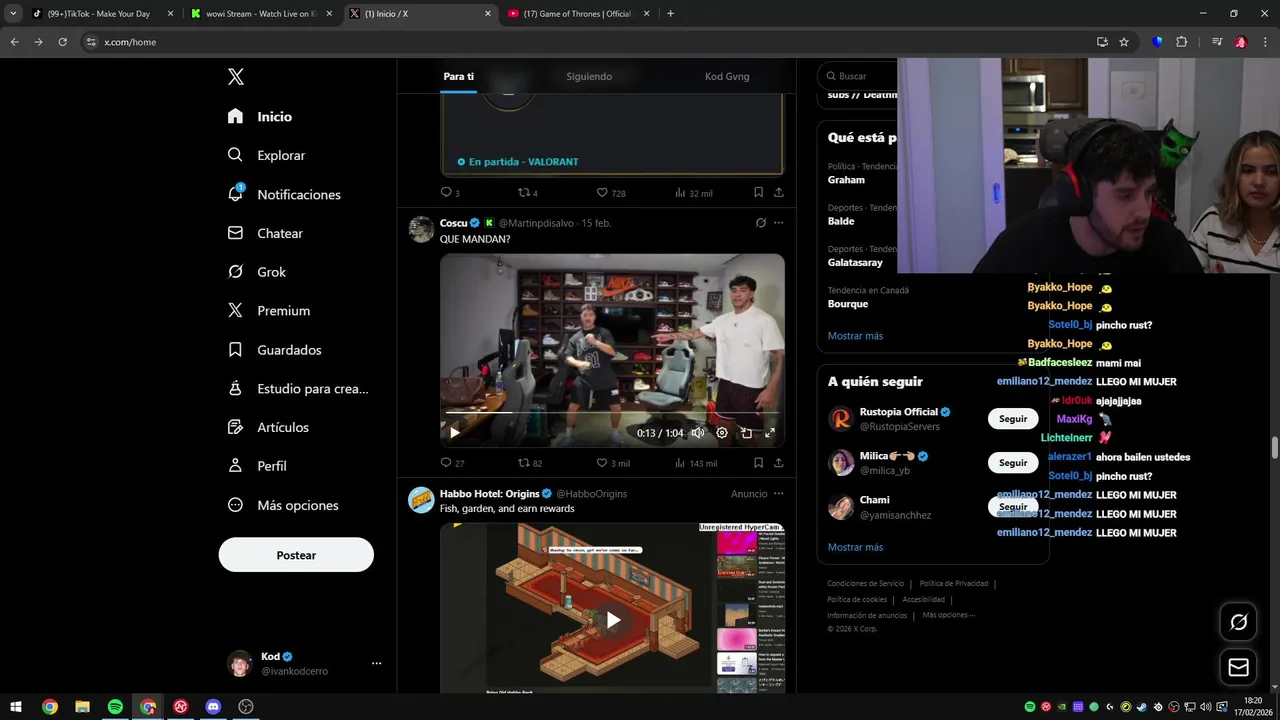
Task: Open Habbo Hotel: Origins profile
Action: coord(490,493)
